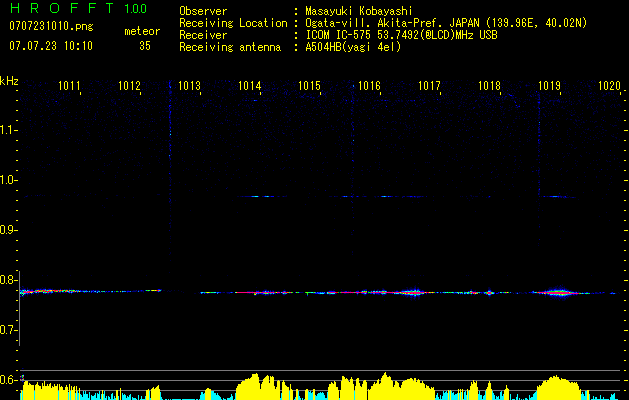Click the kHz axis unit label
Viewport: 629px width, 400px height.
tap(9, 81)
